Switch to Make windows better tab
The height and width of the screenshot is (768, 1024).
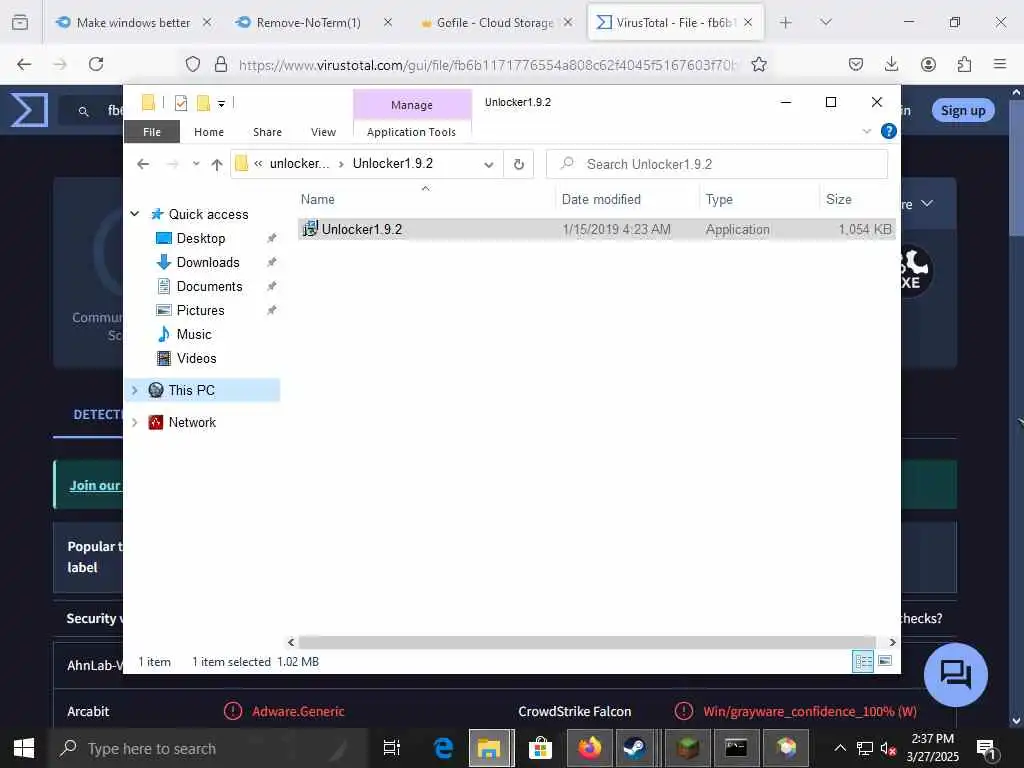pyautogui.click(x=133, y=23)
